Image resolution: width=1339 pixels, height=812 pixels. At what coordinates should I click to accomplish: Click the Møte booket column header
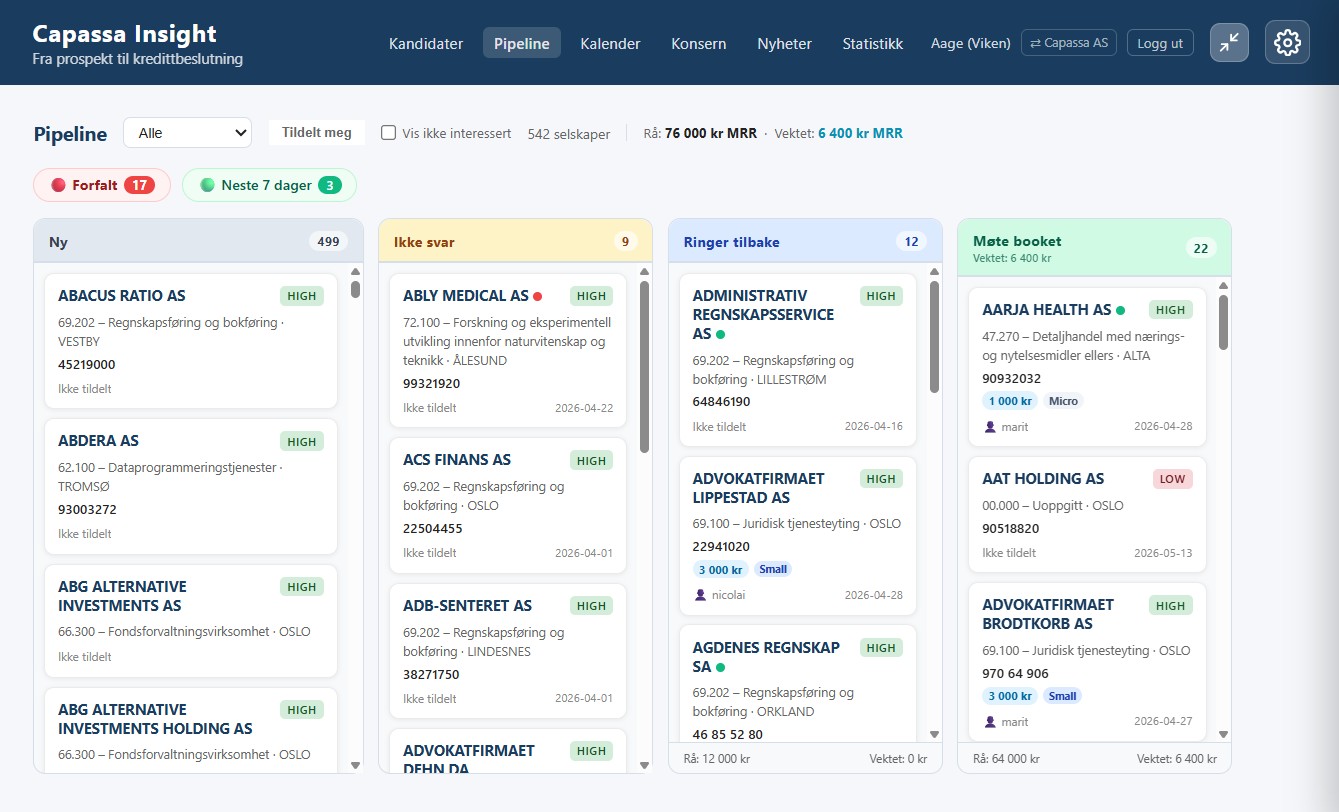point(1094,248)
